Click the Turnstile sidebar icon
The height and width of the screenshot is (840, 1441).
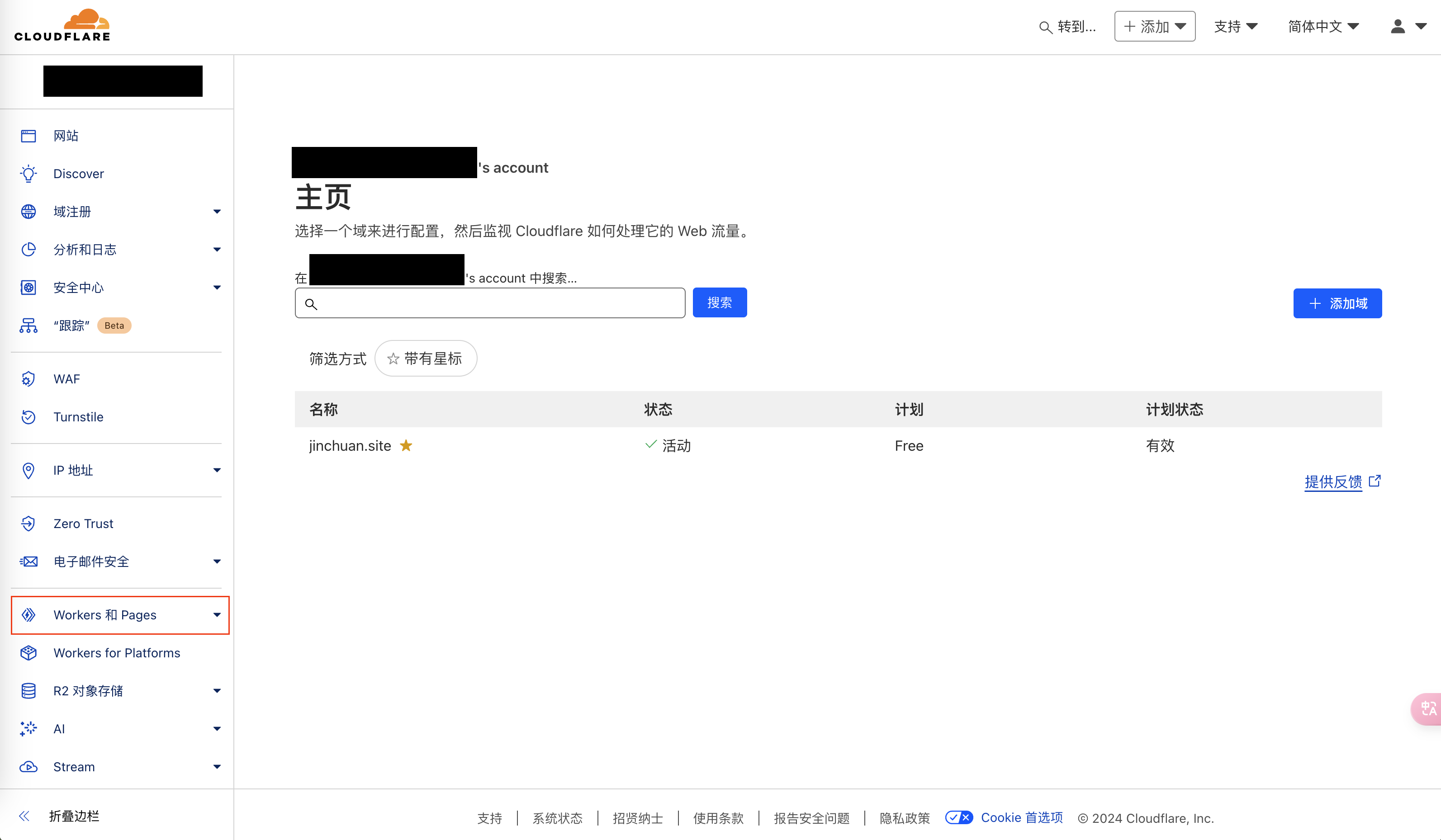click(x=28, y=417)
